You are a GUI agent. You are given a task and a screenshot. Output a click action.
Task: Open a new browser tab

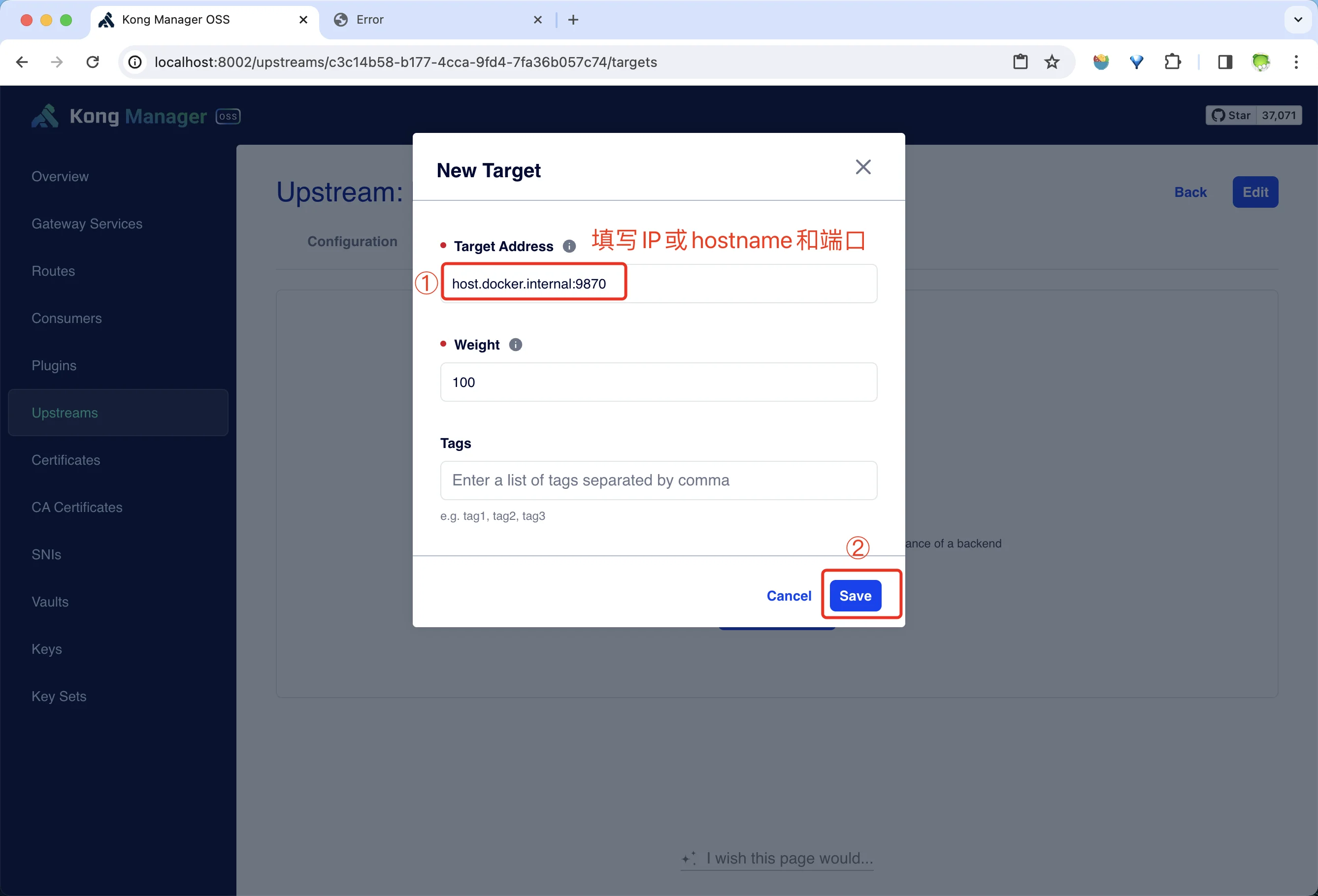pyautogui.click(x=573, y=20)
